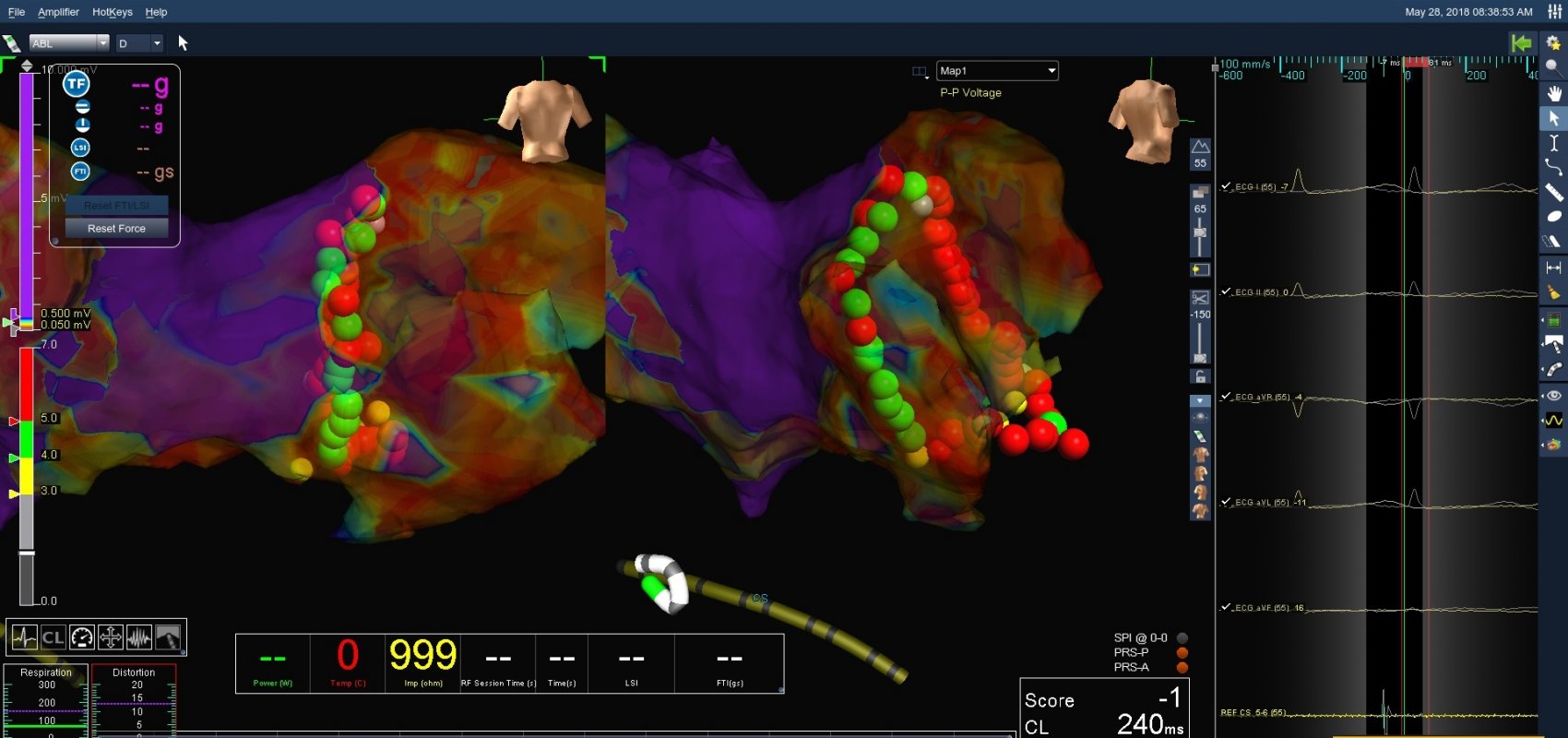This screenshot has height=738, width=1568.
Task: Click the scissors clipping plane icon
Action: tap(1200, 298)
